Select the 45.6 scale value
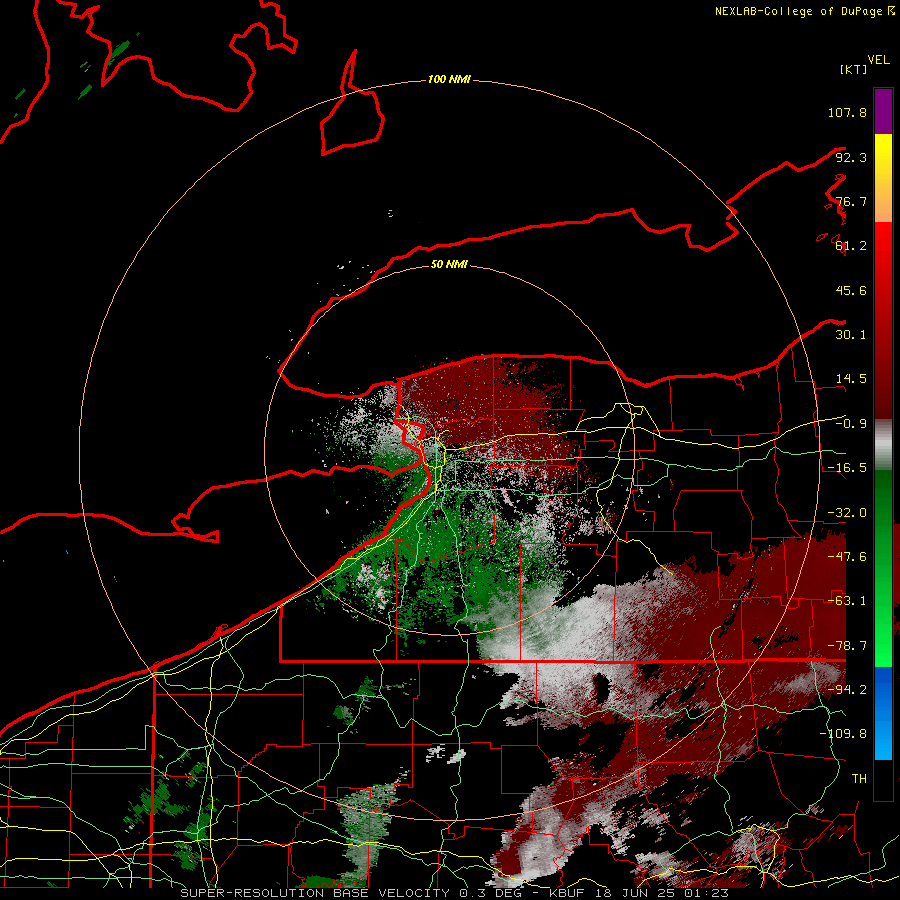 [x=851, y=290]
